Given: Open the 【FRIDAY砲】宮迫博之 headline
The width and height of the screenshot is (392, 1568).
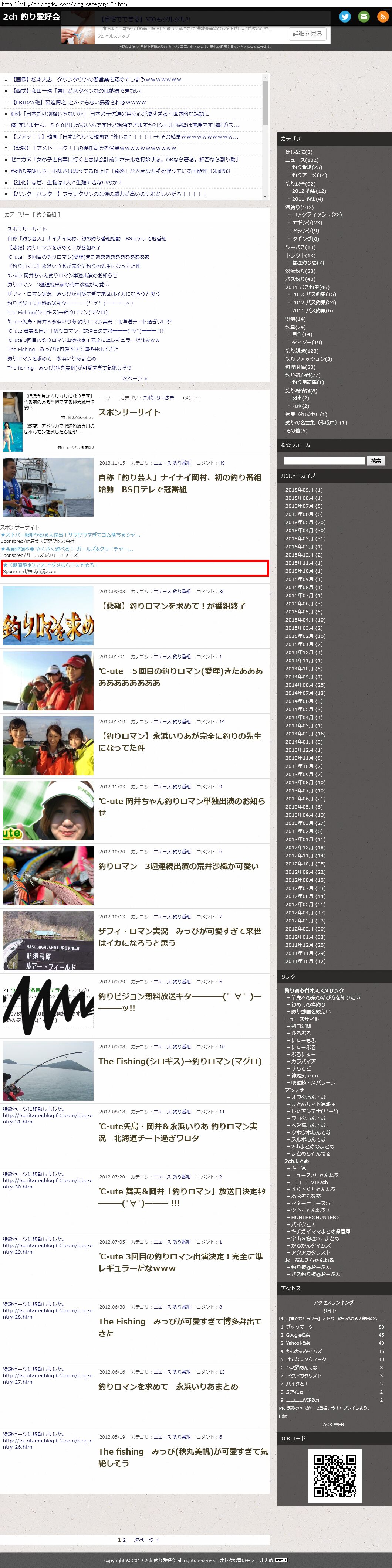Looking at the screenshot, I should [78, 102].
